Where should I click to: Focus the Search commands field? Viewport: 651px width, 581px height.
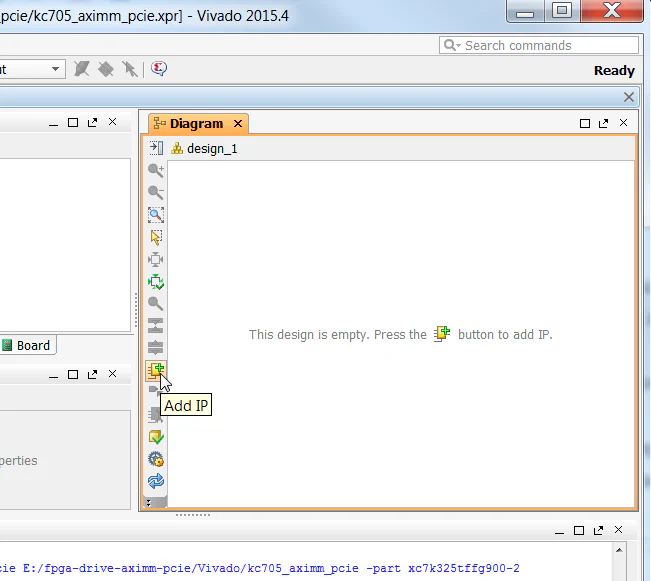(538, 45)
